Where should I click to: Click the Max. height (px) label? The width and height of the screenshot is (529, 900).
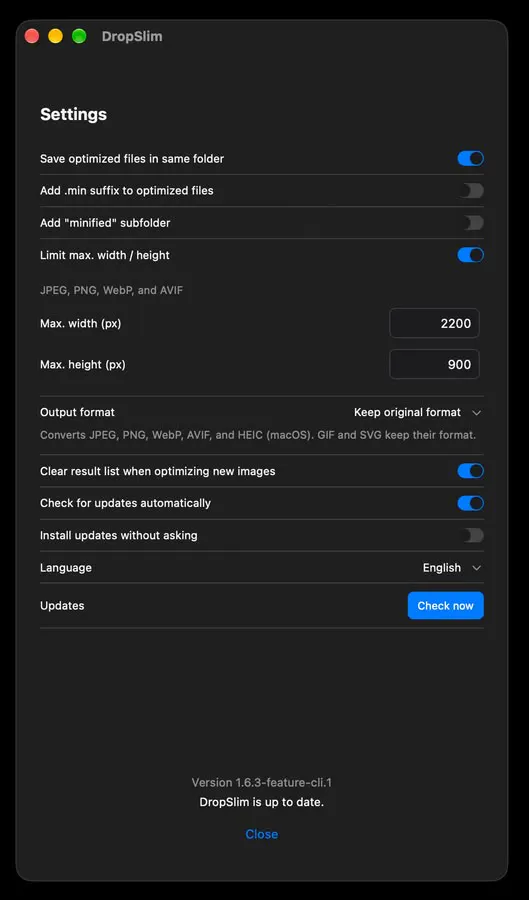tap(83, 364)
